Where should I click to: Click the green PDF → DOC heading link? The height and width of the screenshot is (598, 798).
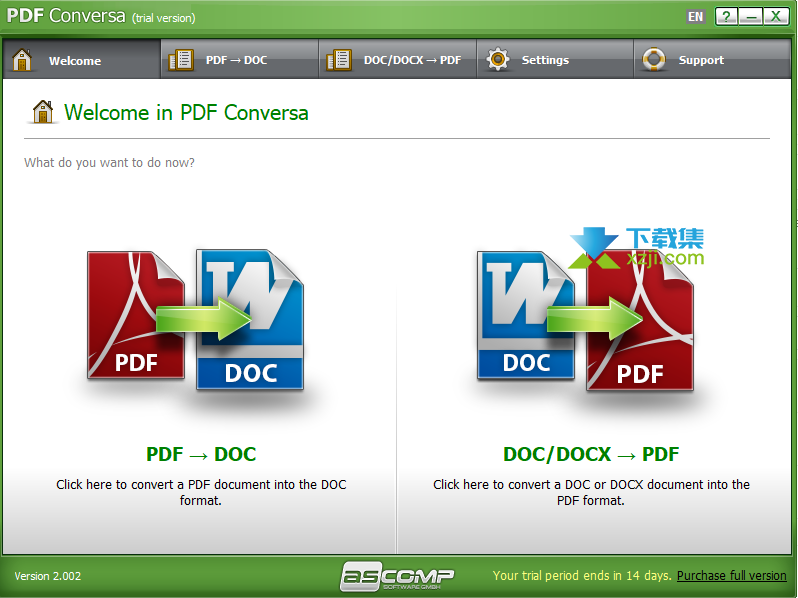tap(201, 454)
